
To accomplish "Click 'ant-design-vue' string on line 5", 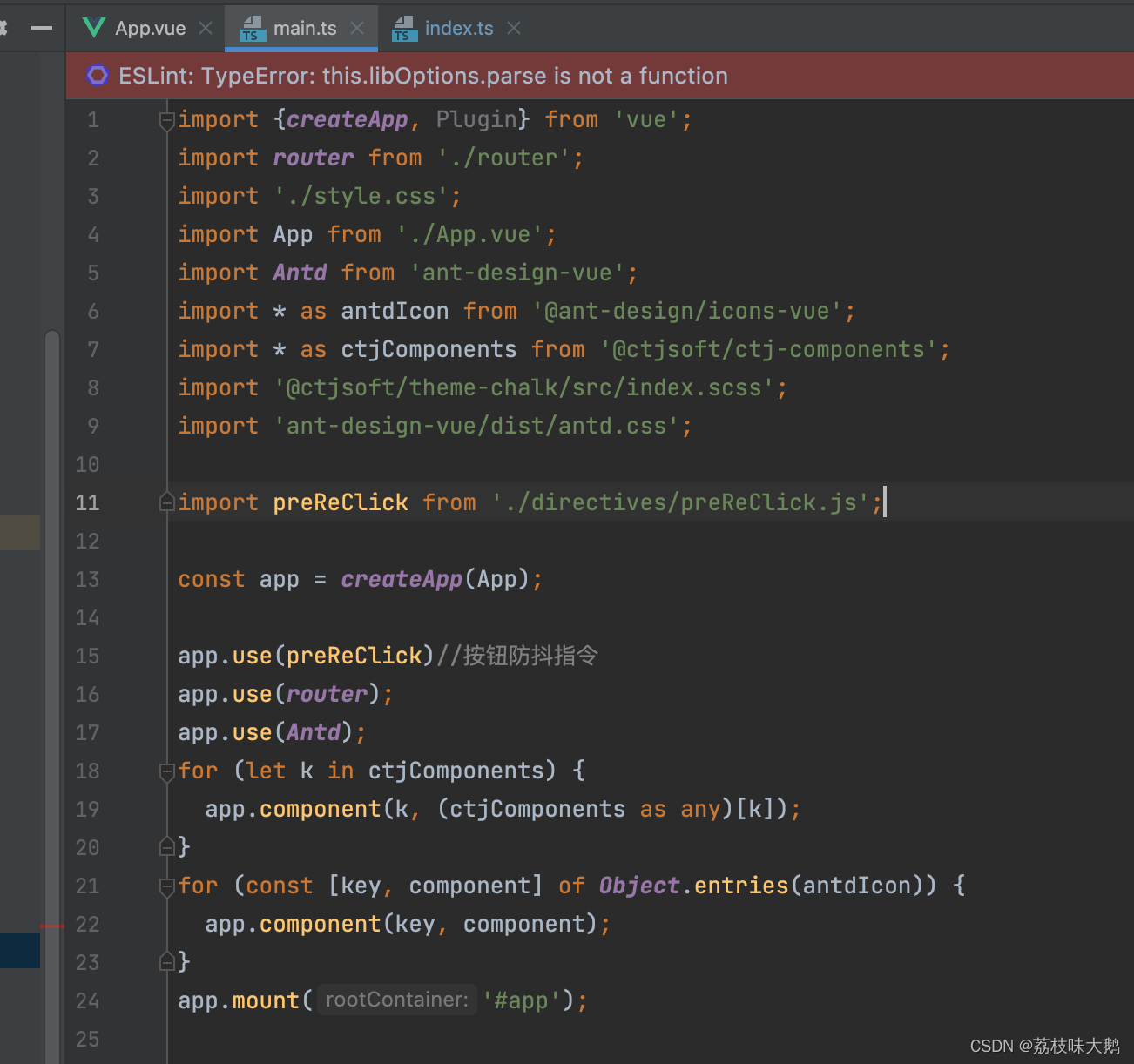I will (x=517, y=273).
